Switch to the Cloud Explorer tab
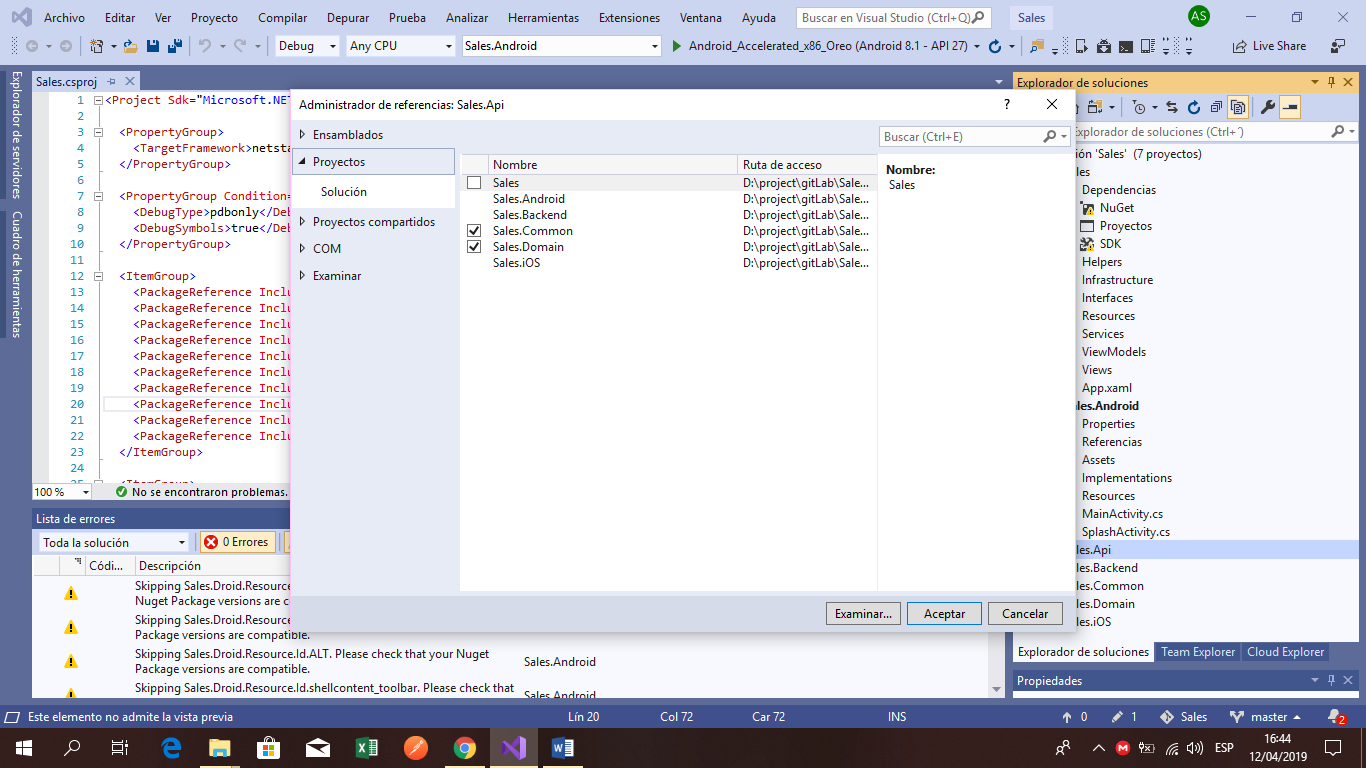Image resolution: width=1366 pixels, height=768 pixels. coord(1285,652)
